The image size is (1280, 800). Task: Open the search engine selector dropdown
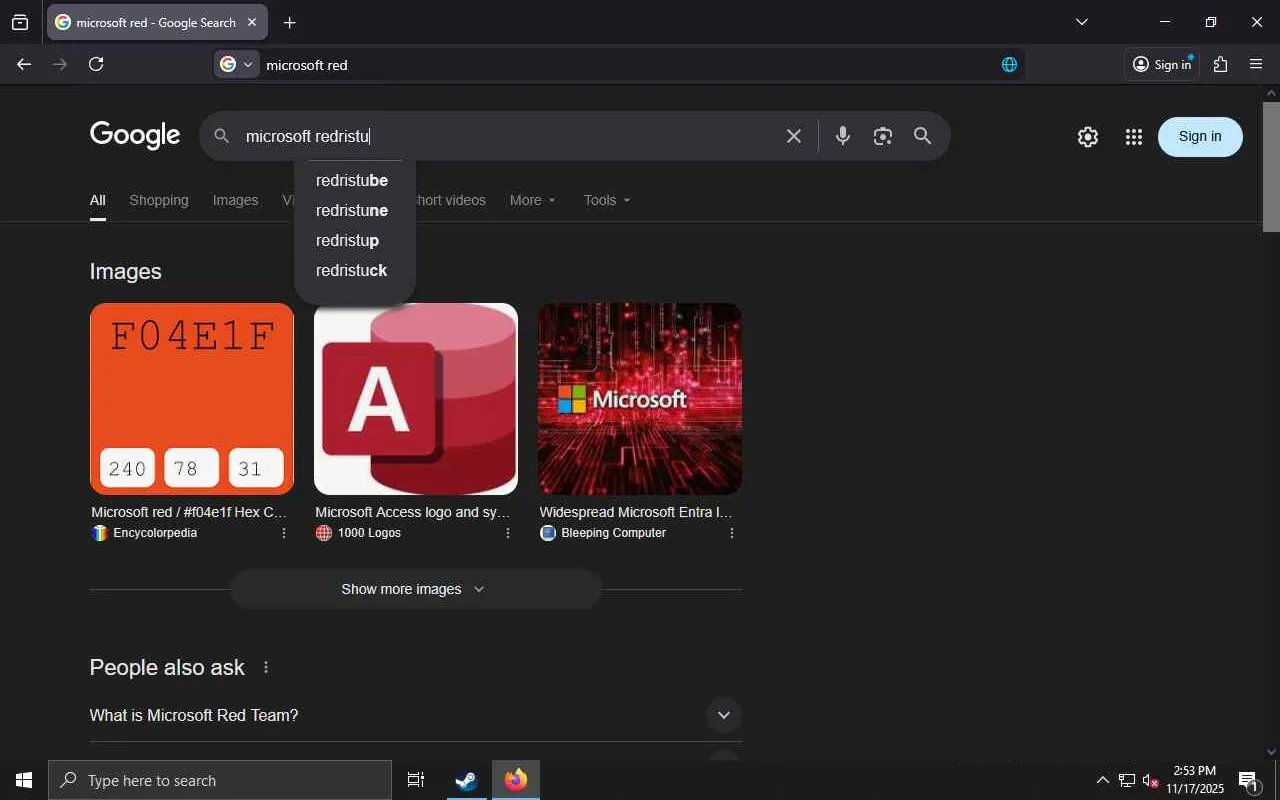click(x=237, y=64)
